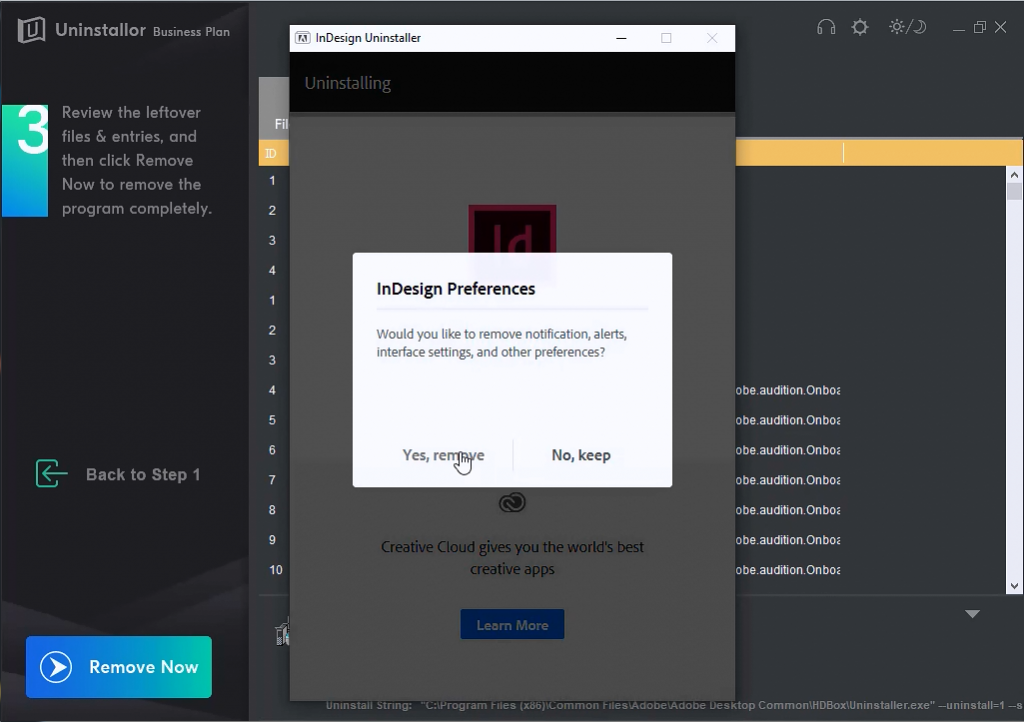Click the play arrow icon on Remove Now
This screenshot has height=722, width=1024.
(56, 667)
